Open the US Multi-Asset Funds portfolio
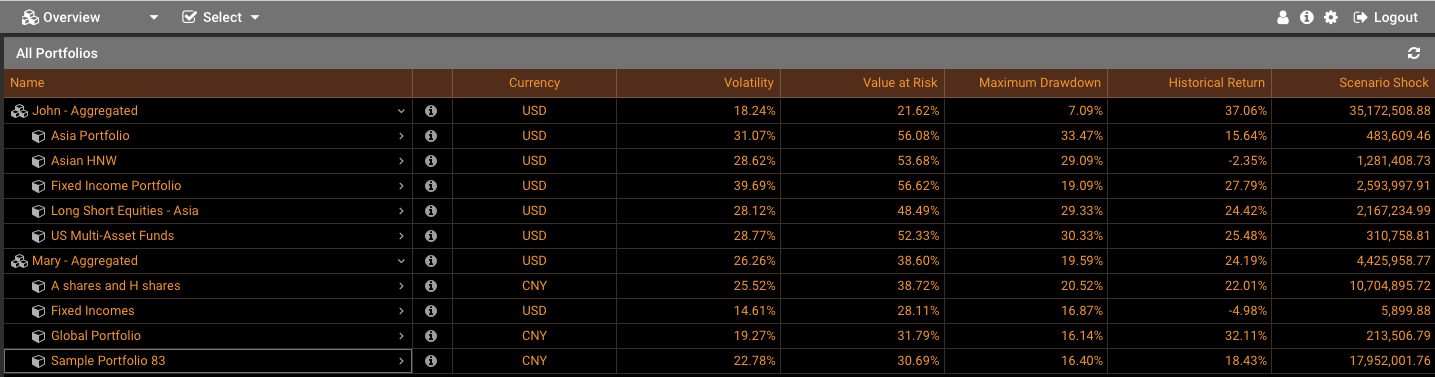 point(112,236)
